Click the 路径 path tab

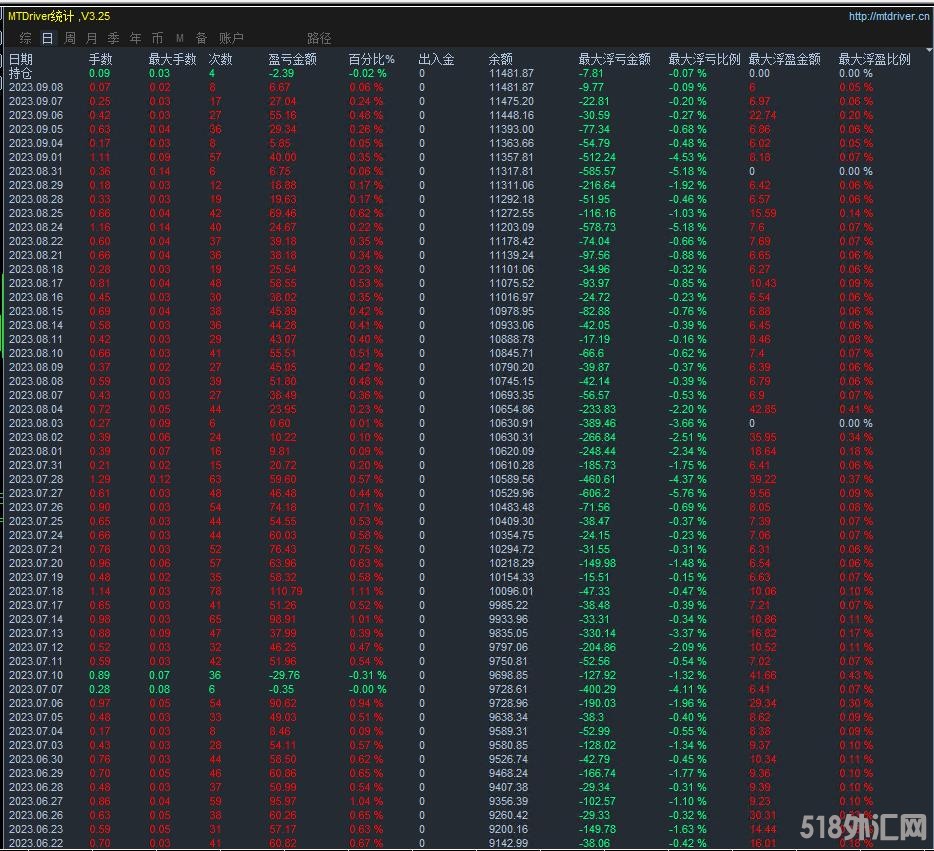[x=319, y=38]
